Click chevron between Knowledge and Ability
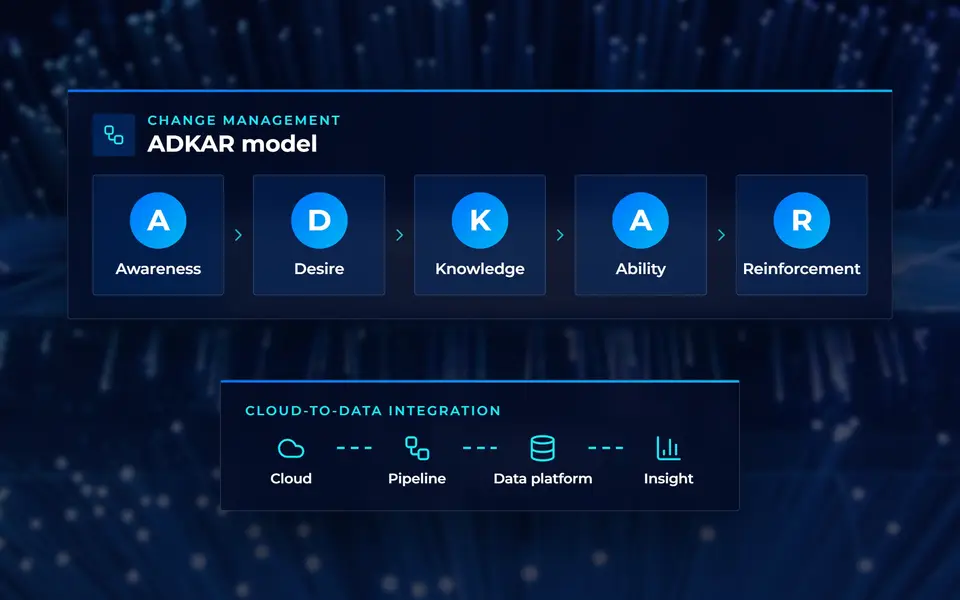960x600 pixels. (x=560, y=235)
